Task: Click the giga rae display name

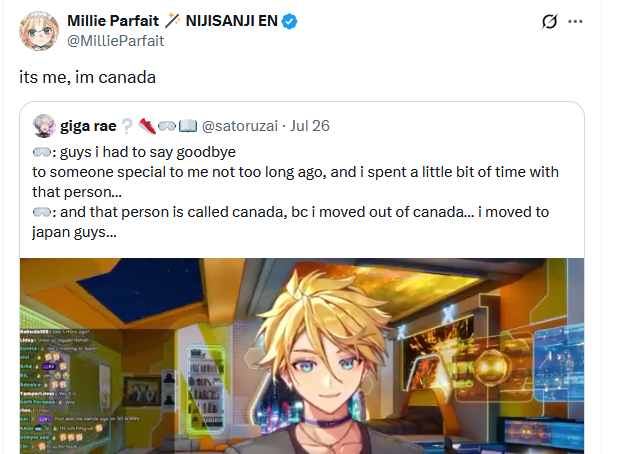Action: click(88, 126)
